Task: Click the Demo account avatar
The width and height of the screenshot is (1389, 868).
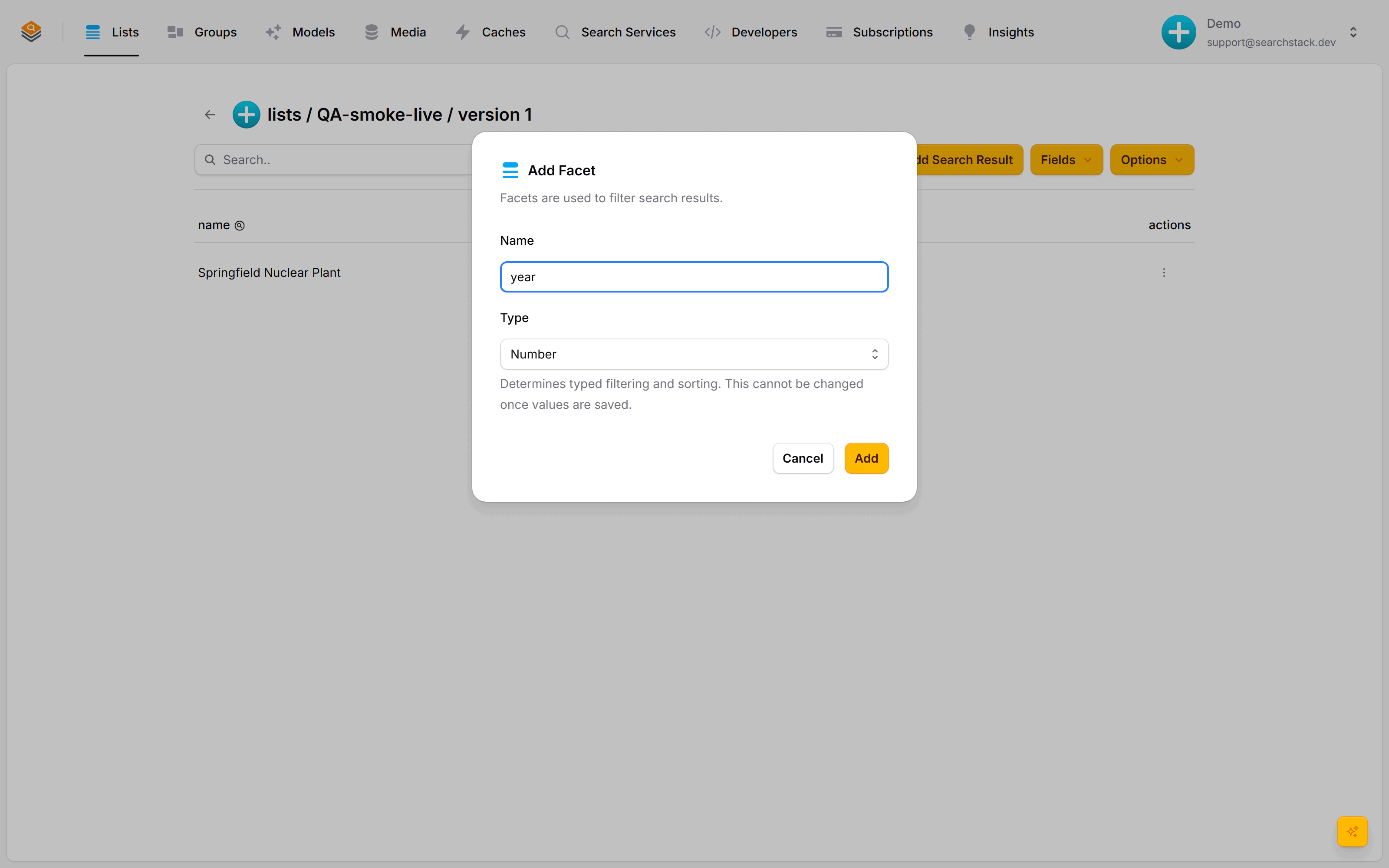Action: [1178, 32]
